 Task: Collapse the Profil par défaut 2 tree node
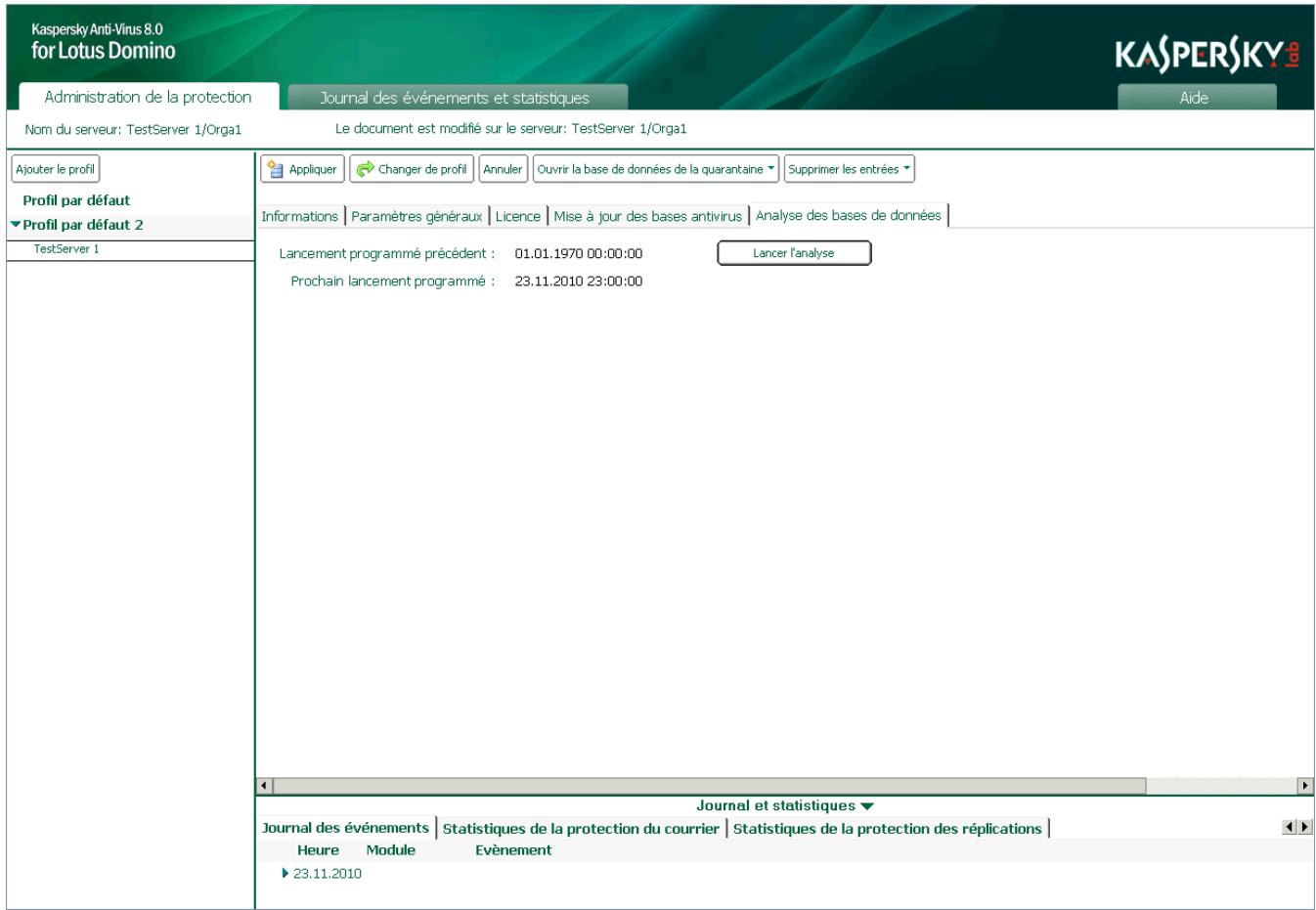pos(16,224)
